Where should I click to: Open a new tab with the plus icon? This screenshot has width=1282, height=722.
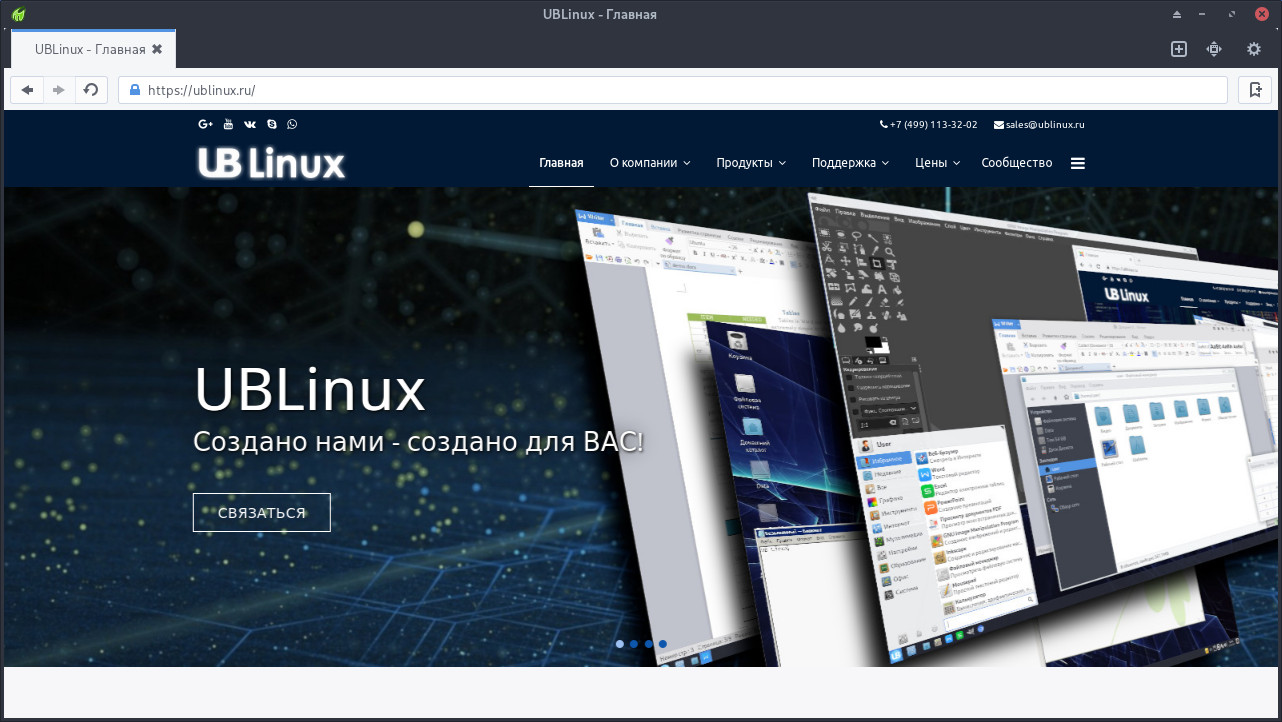click(x=1179, y=49)
